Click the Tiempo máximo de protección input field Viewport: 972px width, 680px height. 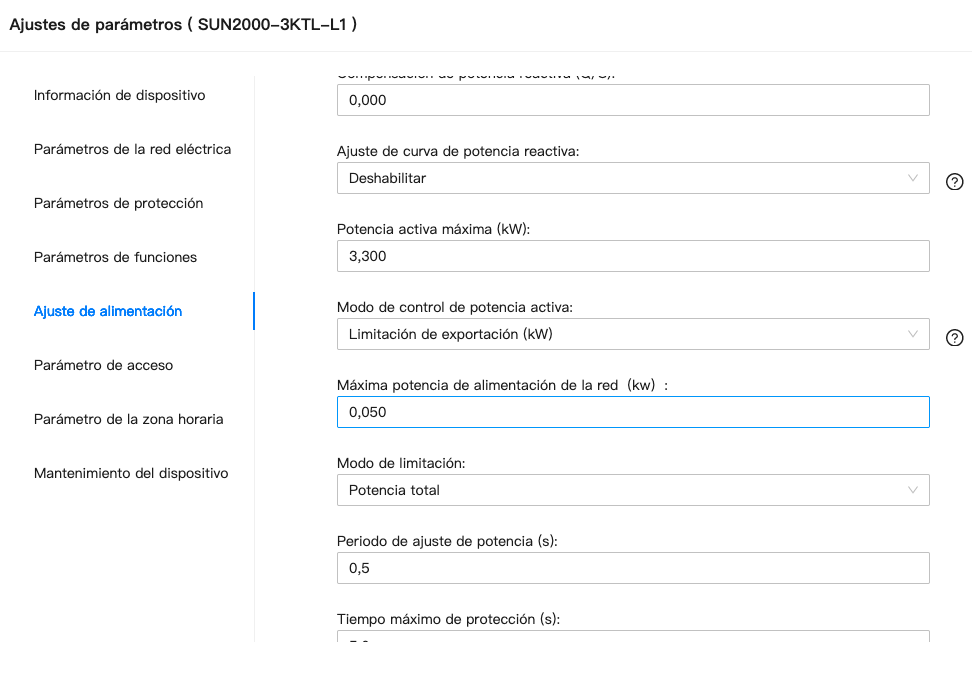click(633, 637)
